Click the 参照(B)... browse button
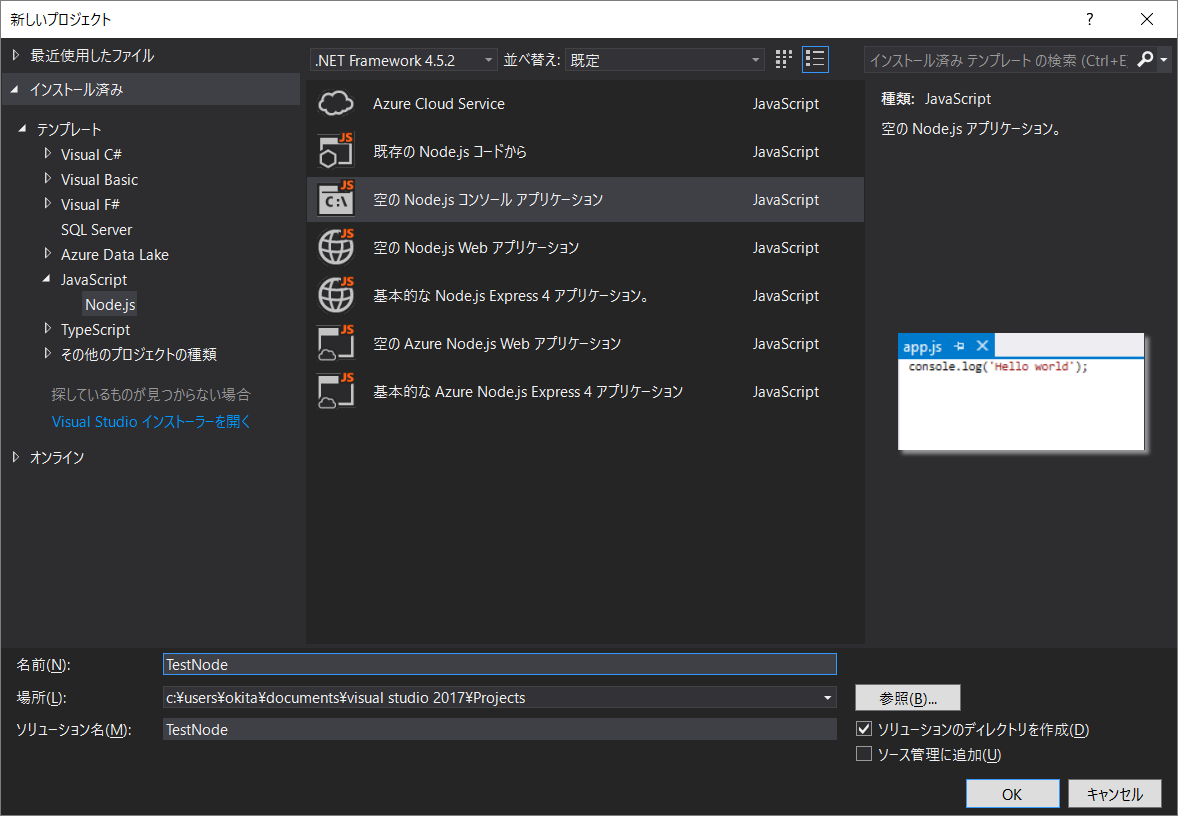This screenshot has height=816, width=1178. point(908,698)
